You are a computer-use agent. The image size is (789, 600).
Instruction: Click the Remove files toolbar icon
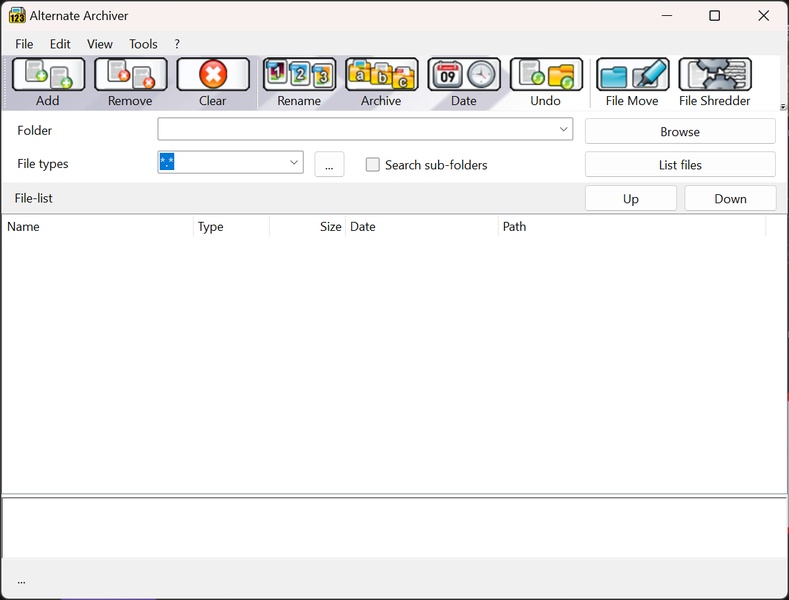tap(130, 74)
